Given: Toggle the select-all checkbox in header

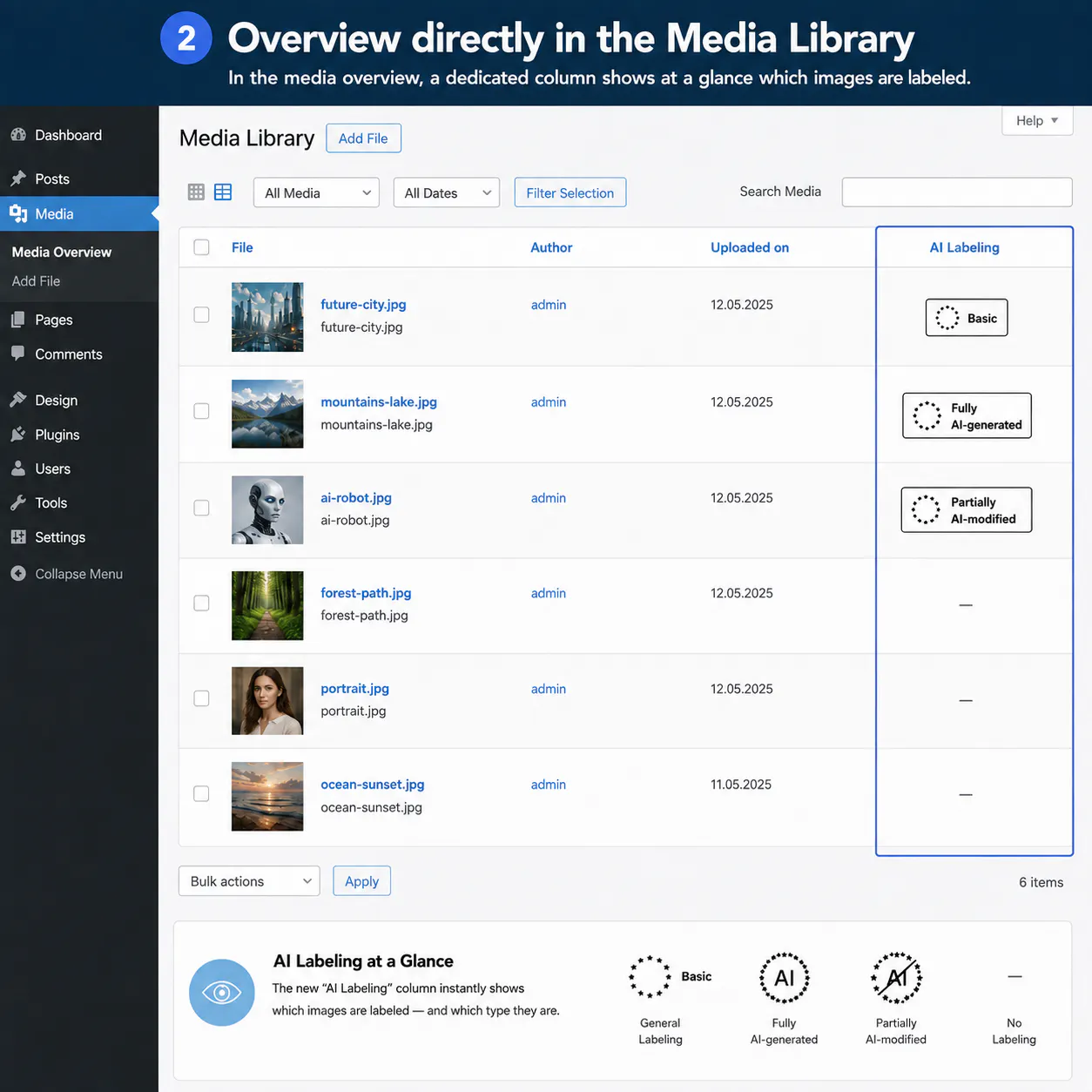Looking at the screenshot, I should point(201,247).
